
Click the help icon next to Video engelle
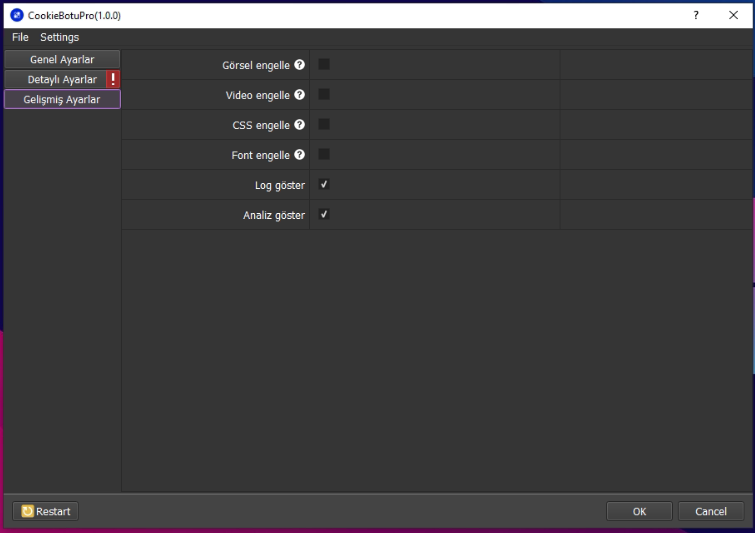pos(299,95)
